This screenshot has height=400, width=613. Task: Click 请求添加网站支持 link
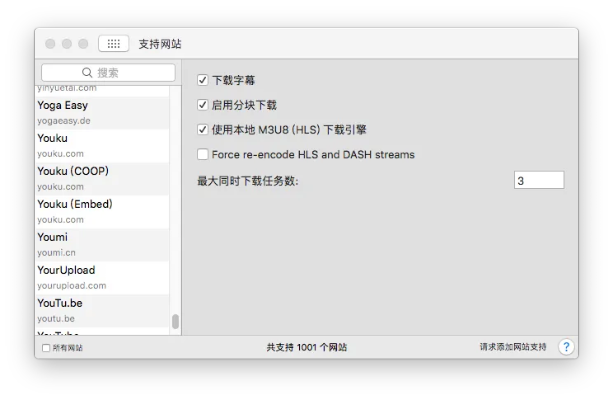tap(513, 347)
